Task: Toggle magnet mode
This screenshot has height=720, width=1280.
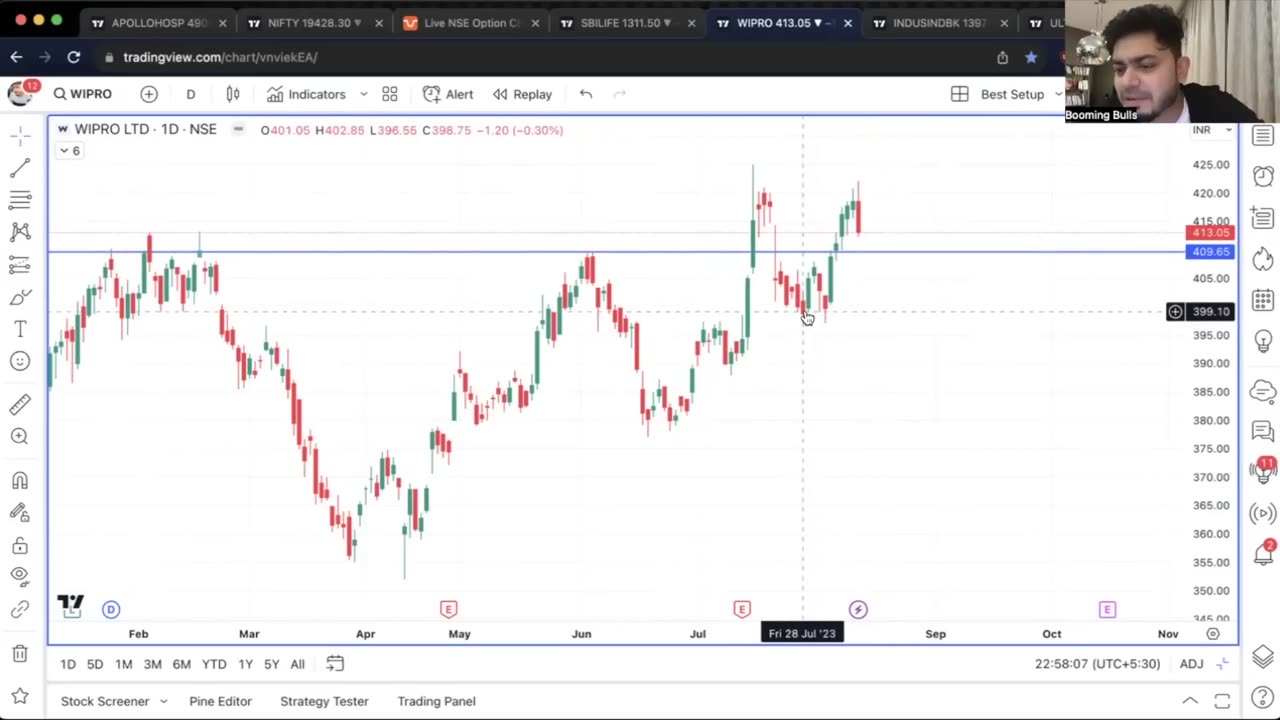Action: (20, 481)
